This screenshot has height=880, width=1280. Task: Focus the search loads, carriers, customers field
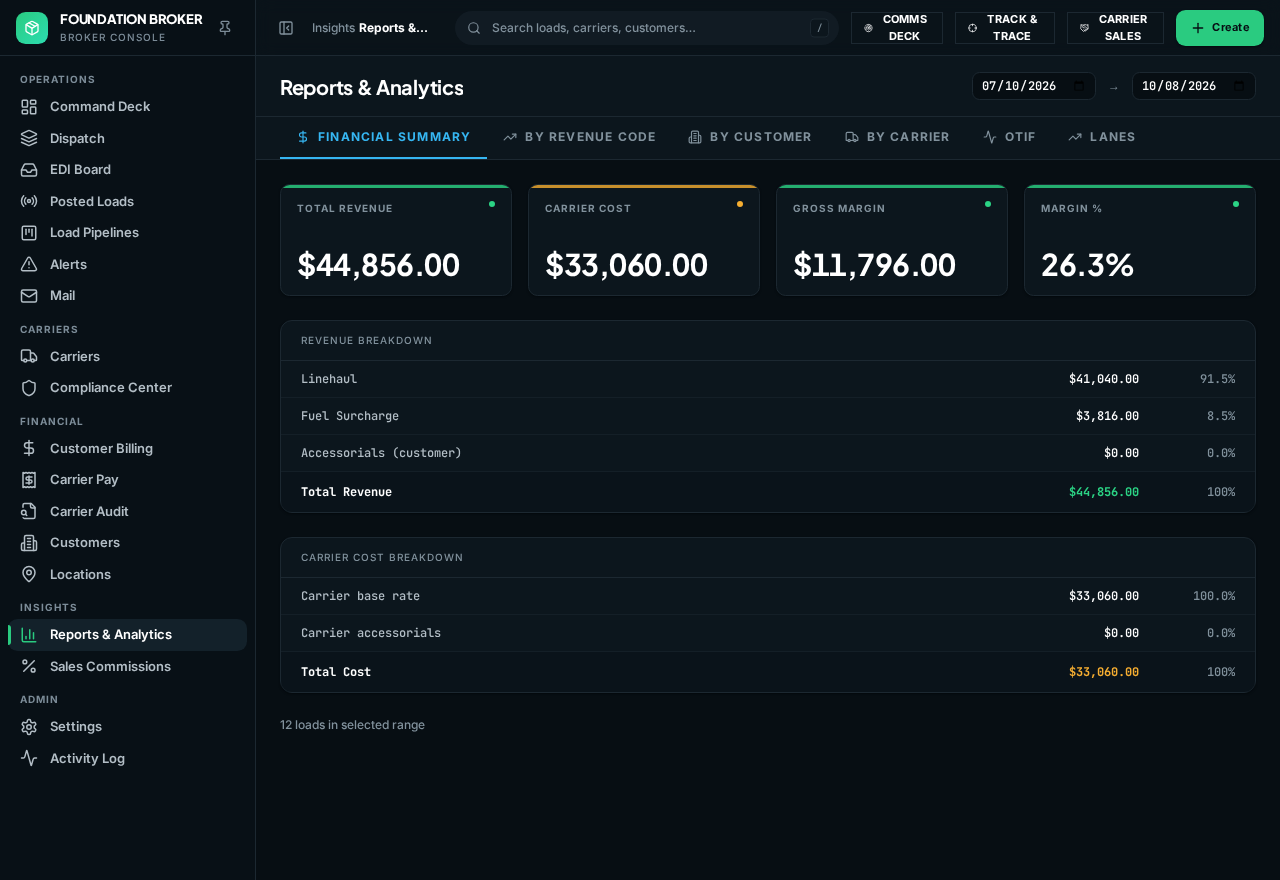[x=647, y=28]
